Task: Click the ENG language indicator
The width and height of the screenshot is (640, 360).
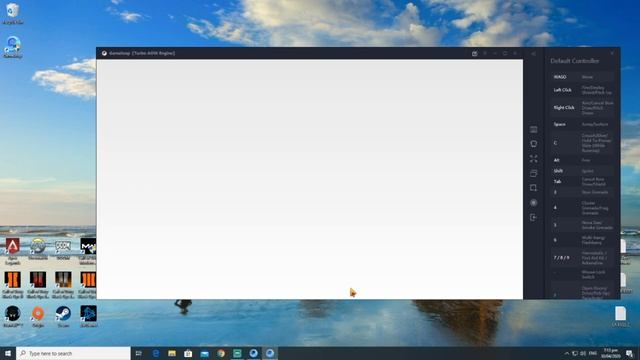Action: pos(593,353)
